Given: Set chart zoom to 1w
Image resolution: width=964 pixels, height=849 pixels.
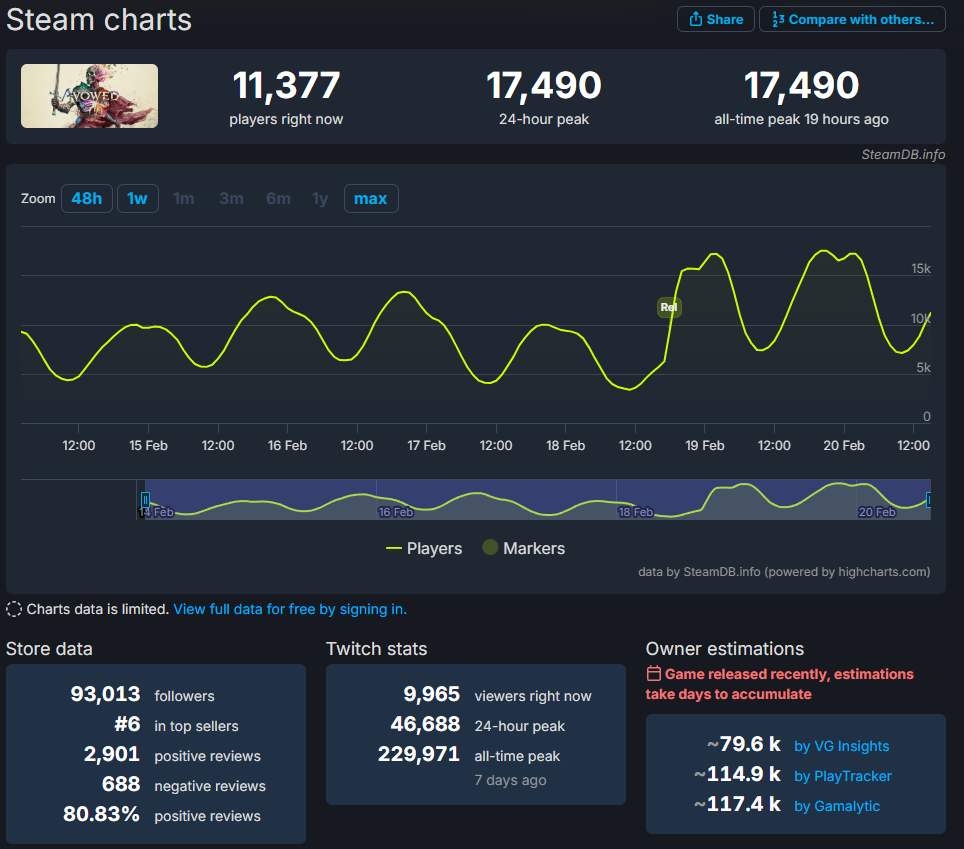Looking at the screenshot, I should click(138, 199).
